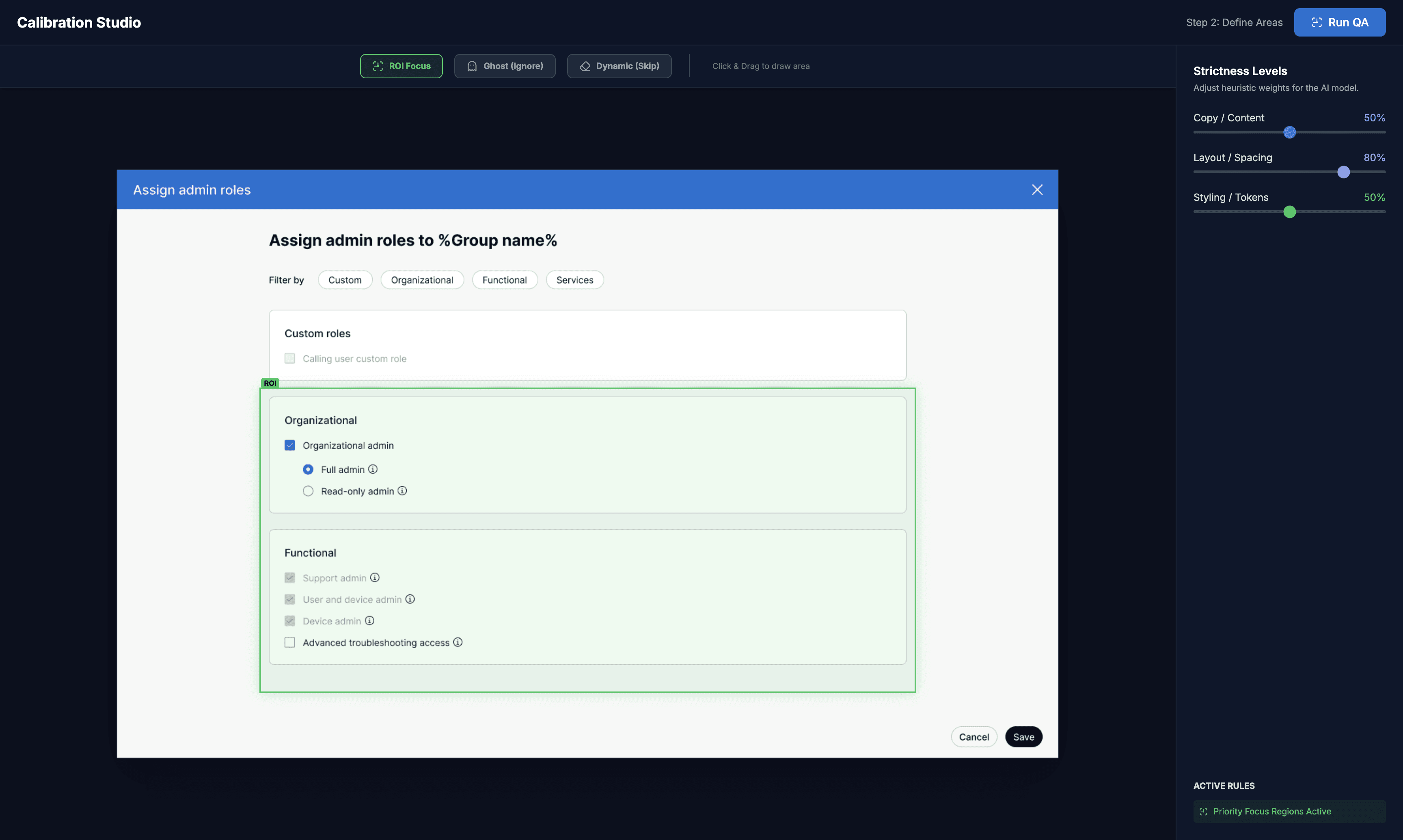Activate the ROI Focus tool
The image size is (1403, 840).
pyautogui.click(x=401, y=66)
